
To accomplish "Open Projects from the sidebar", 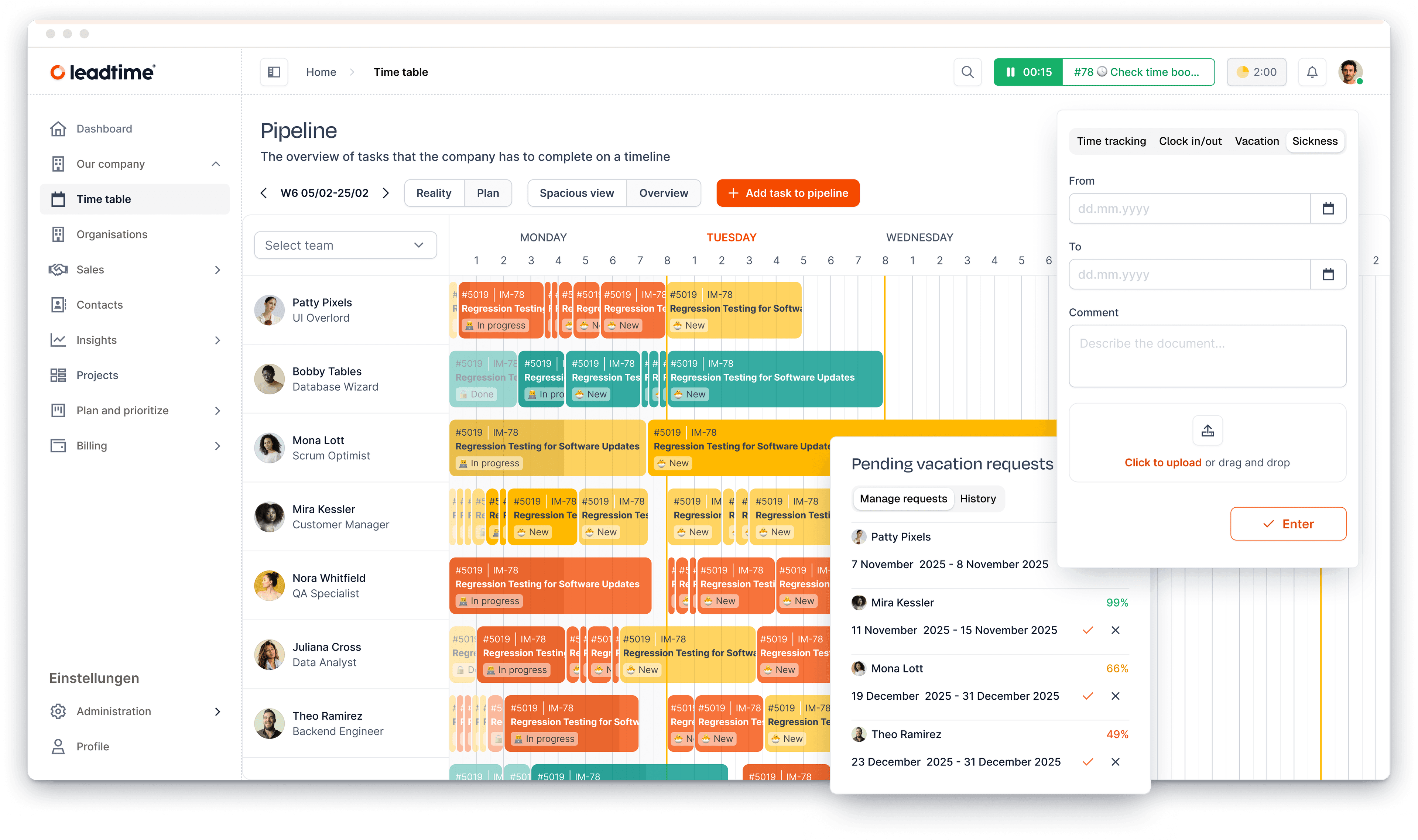I will point(97,375).
